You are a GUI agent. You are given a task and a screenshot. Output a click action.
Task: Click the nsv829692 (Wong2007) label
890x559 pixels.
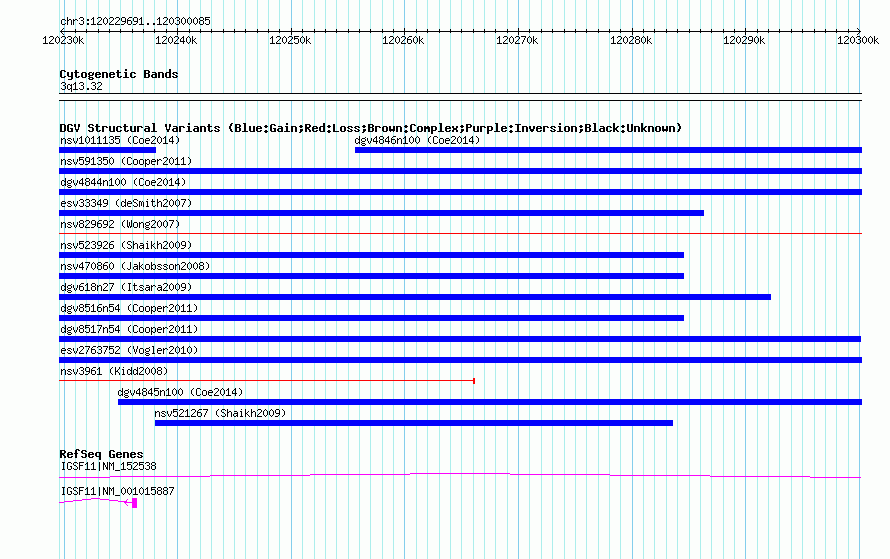120,224
